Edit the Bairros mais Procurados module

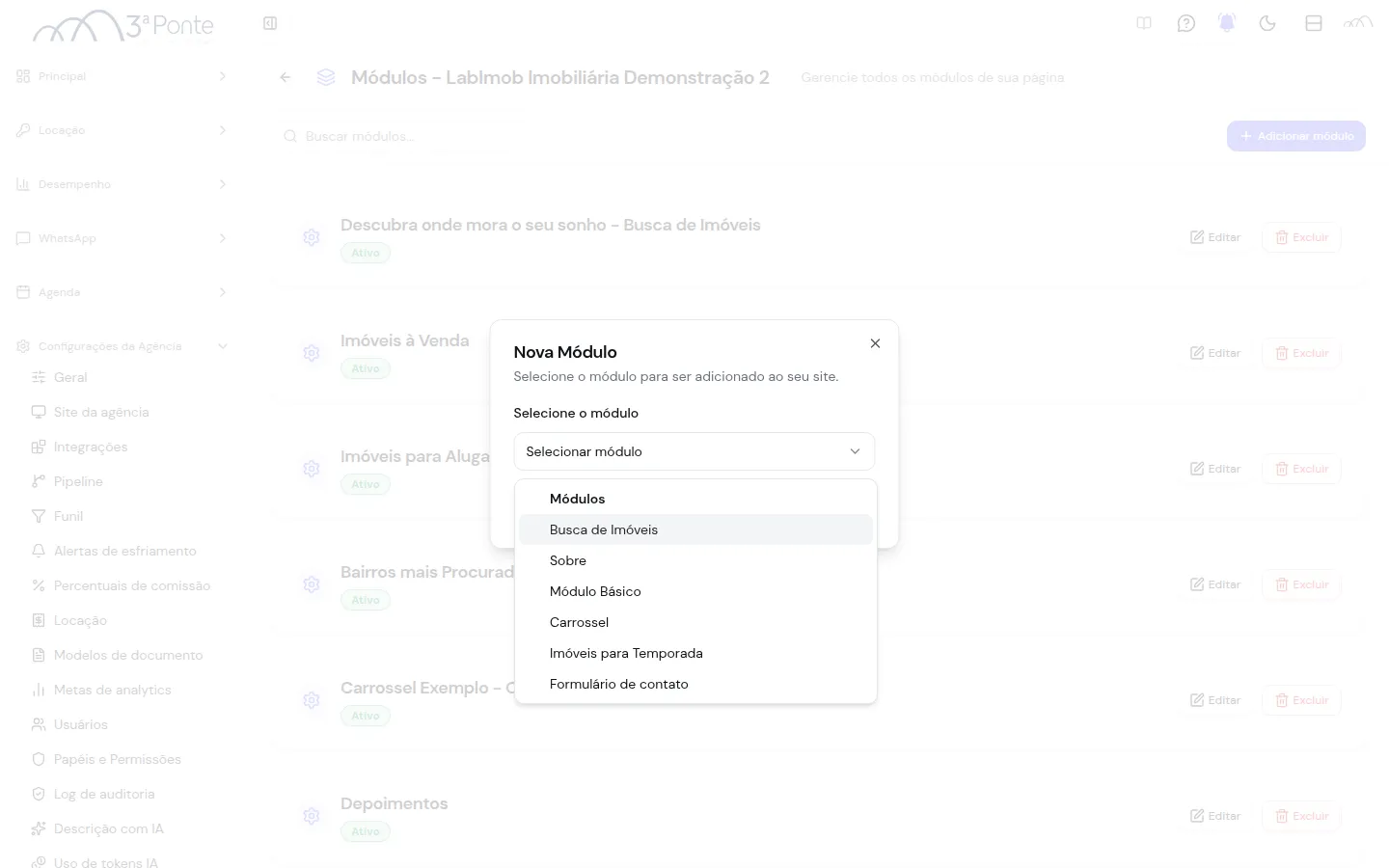click(x=1215, y=584)
